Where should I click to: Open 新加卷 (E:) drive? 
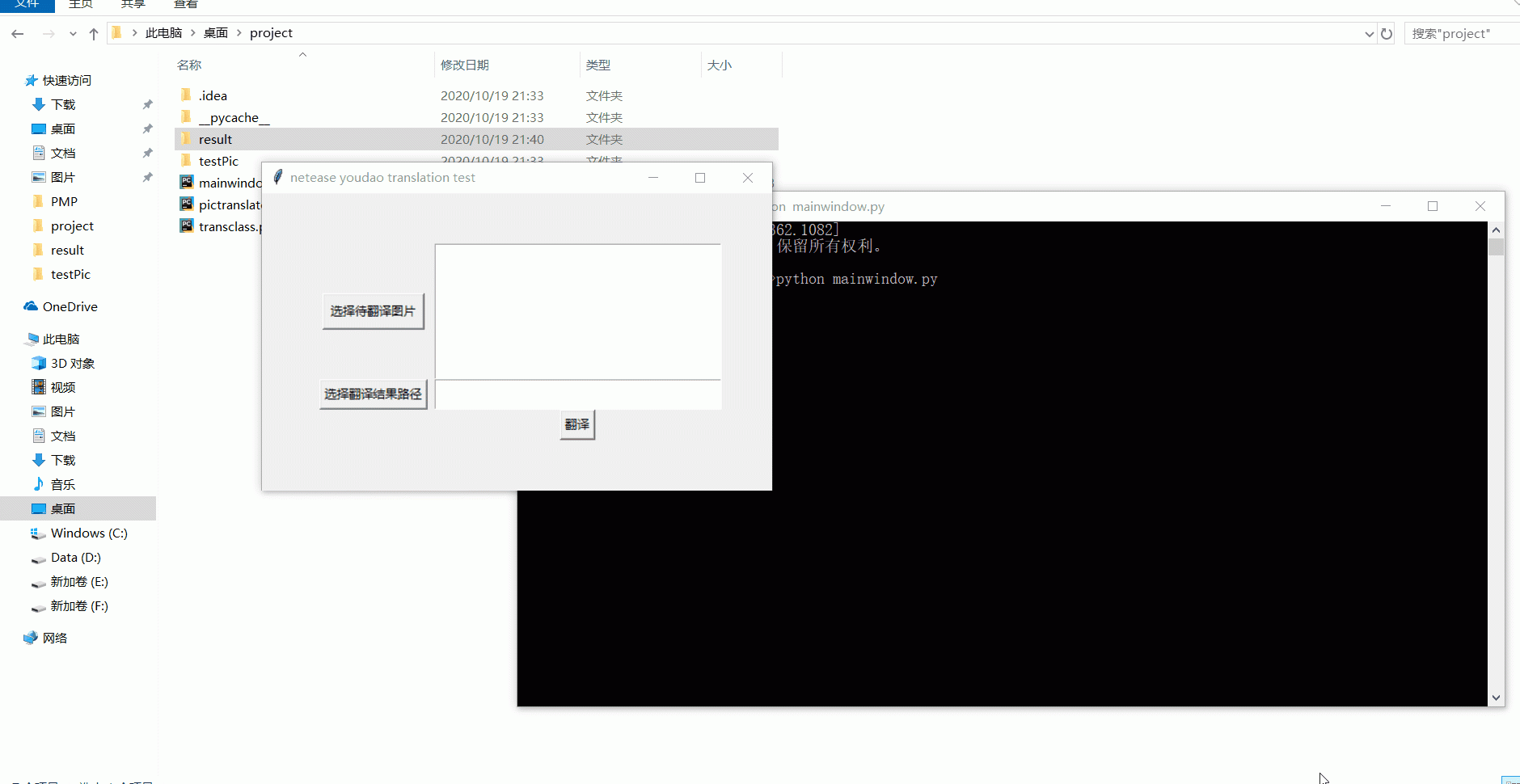click(79, 581)
